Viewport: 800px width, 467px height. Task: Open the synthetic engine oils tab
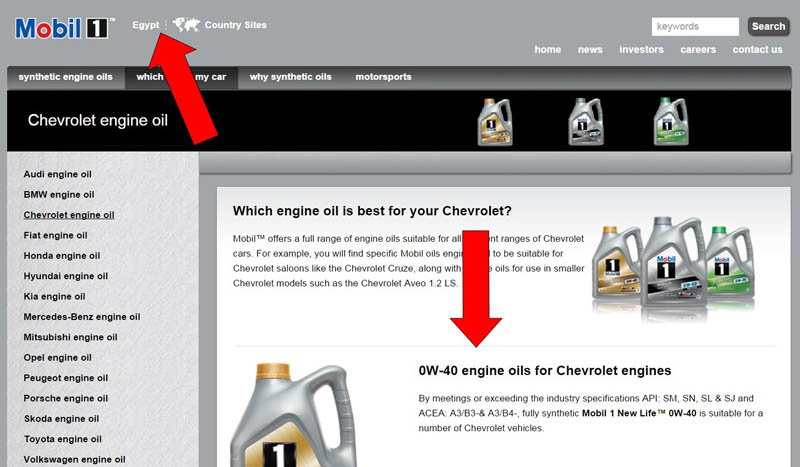tap(65, 77)
